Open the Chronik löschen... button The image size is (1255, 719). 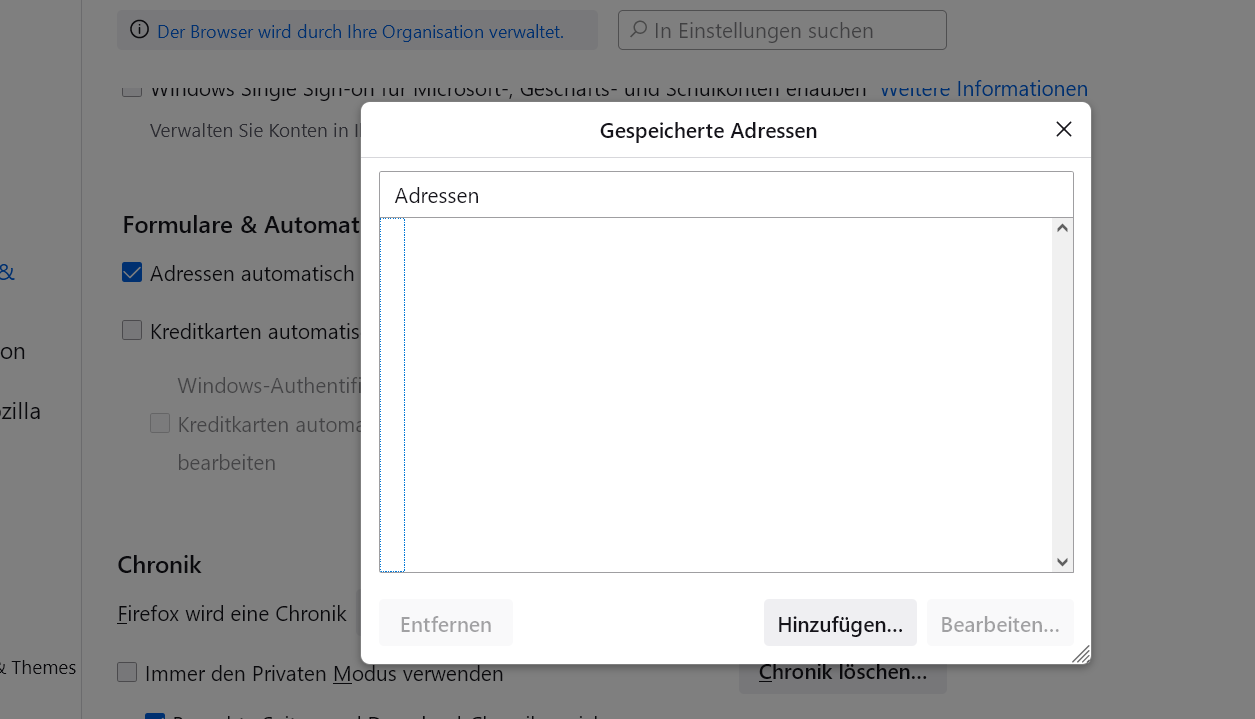coord(842,673)
